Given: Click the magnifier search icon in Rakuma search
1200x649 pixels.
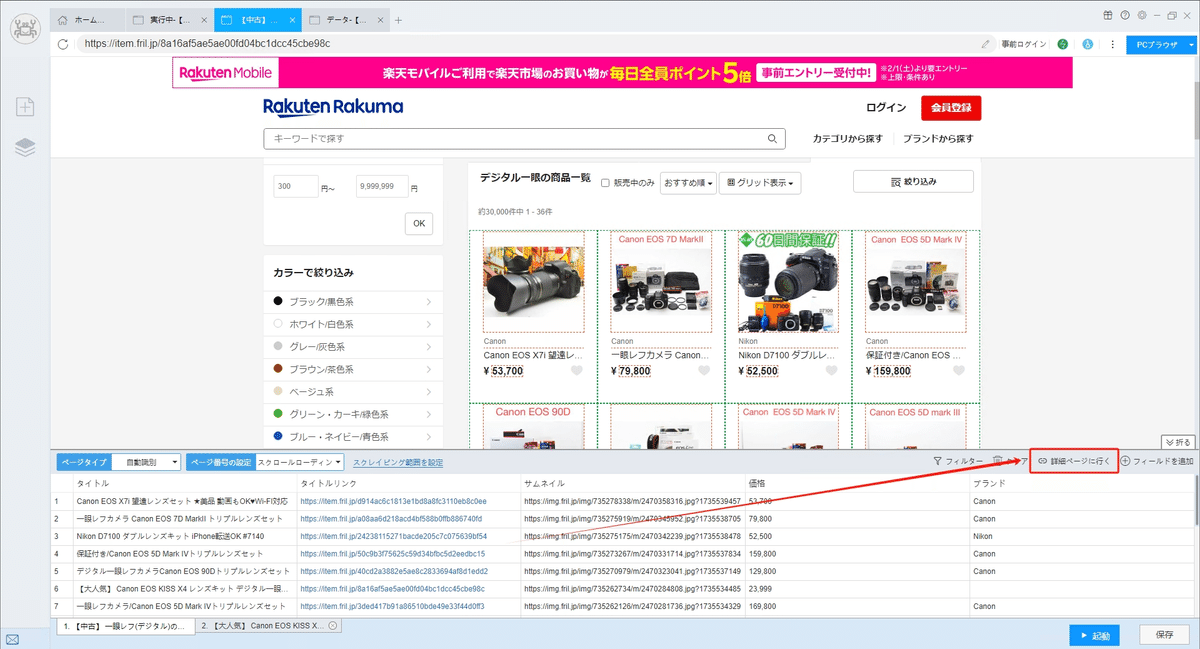Looking at the screenshot, I should tap(772, 139).
